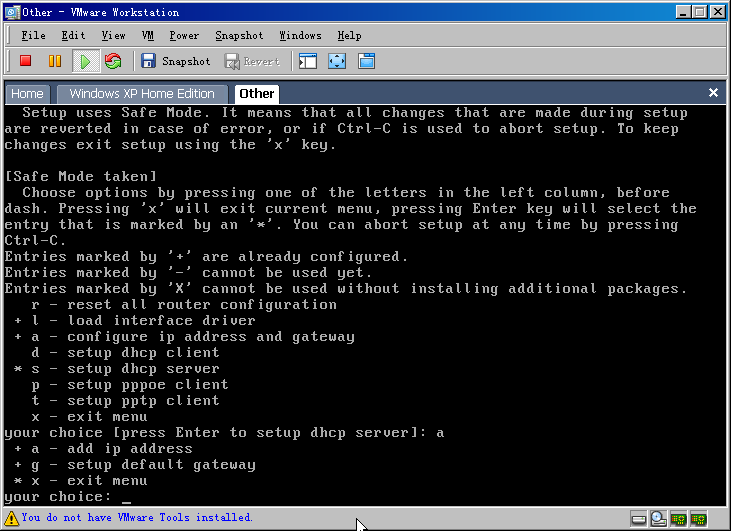
Task: Switch to Windows XP Home Edition tab
Action: [142, 94]
